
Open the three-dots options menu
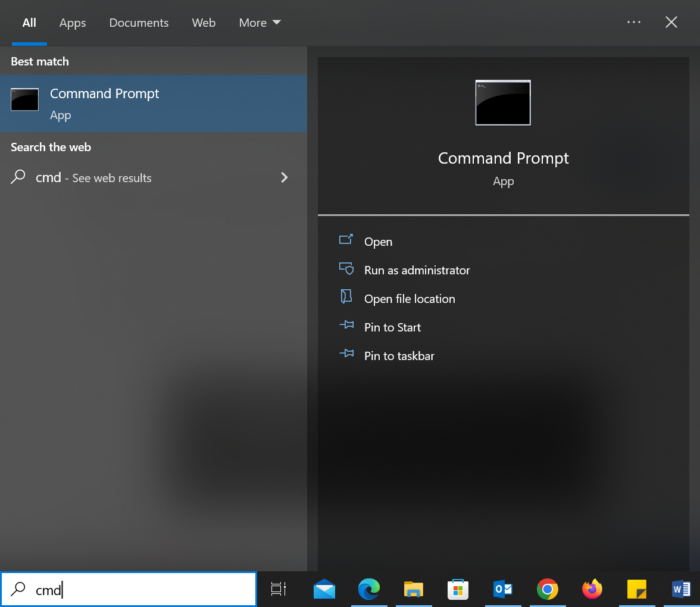634,22
